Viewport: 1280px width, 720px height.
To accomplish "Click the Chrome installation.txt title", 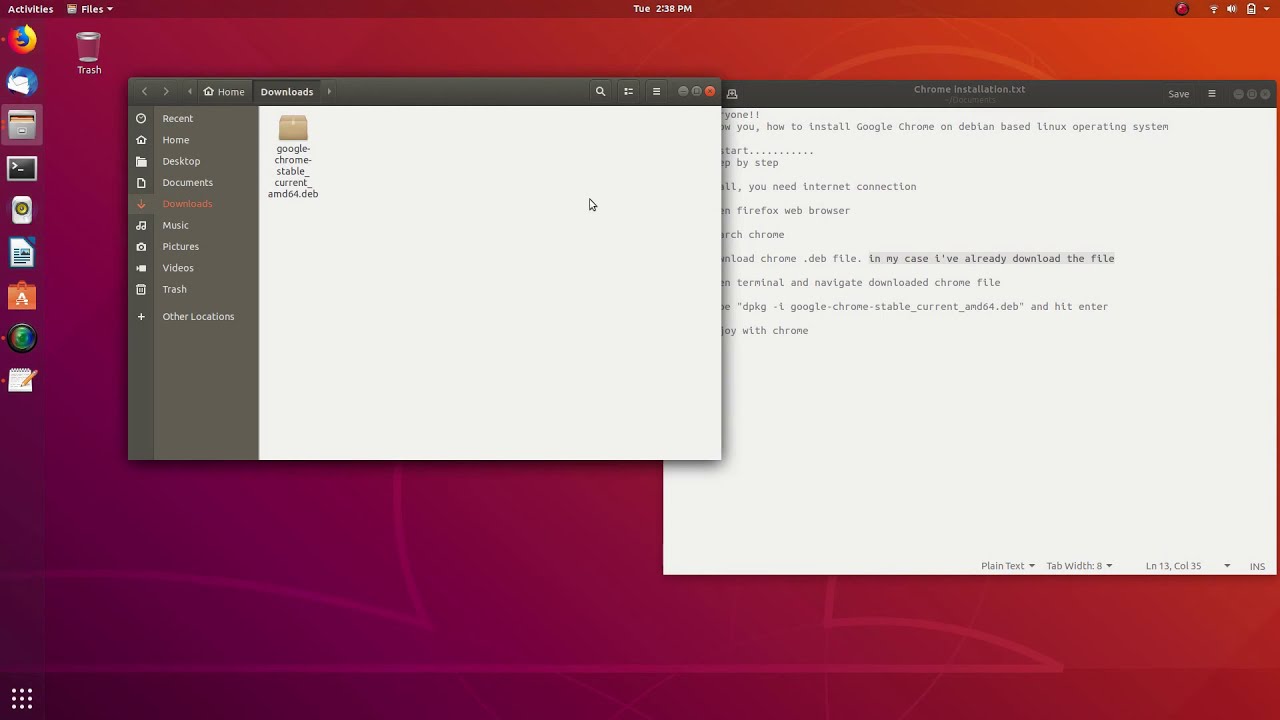I will 969,89.
